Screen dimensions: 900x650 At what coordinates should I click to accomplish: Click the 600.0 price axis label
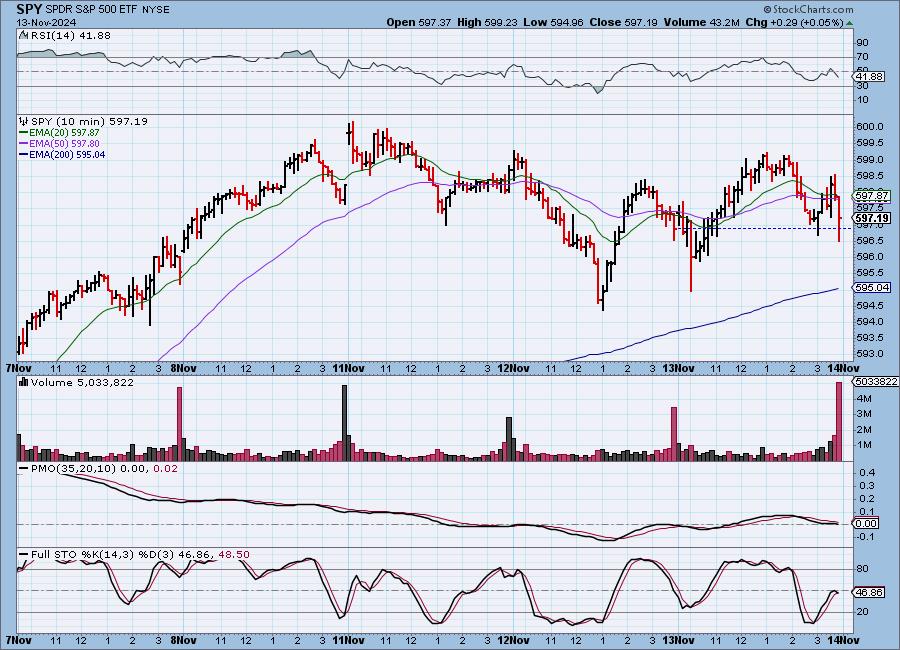pos(870,127)
